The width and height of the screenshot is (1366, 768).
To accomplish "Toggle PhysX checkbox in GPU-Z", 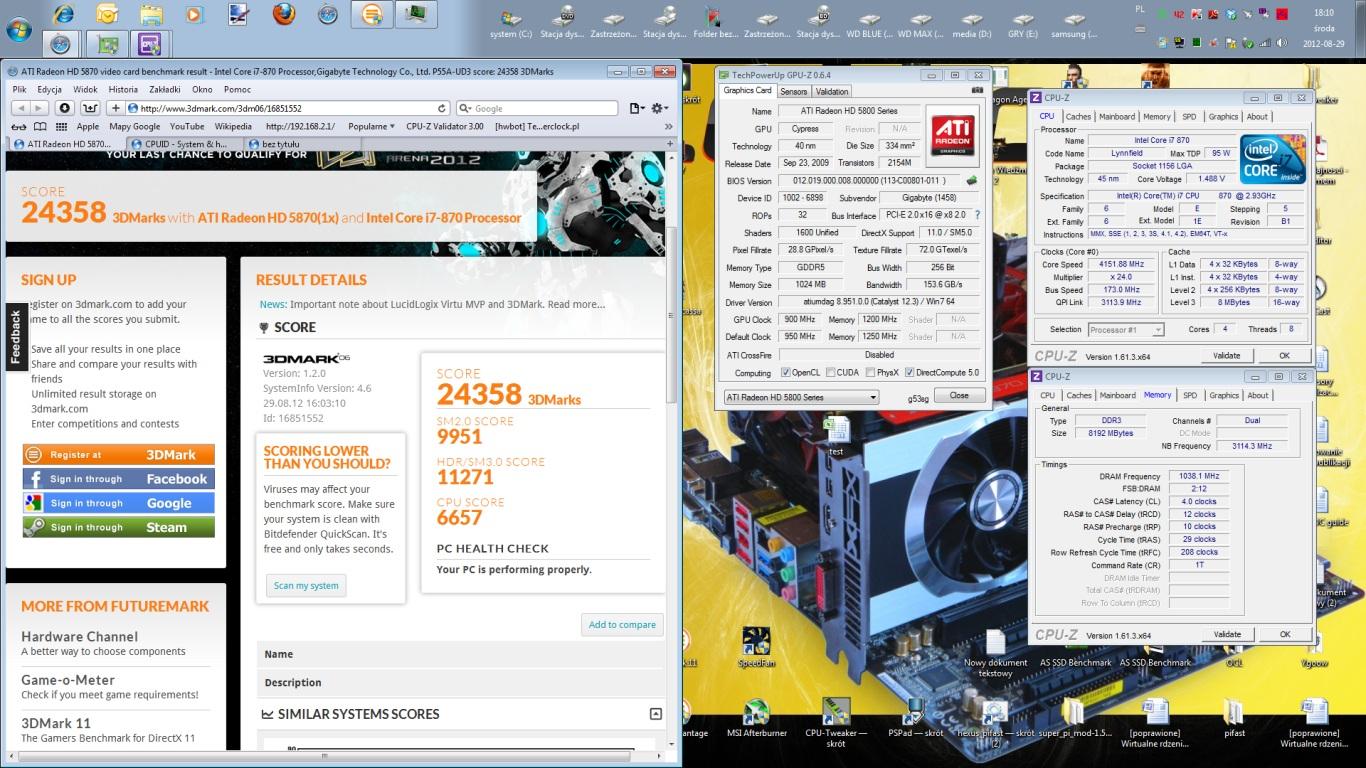I will click(x=868, y=373).
